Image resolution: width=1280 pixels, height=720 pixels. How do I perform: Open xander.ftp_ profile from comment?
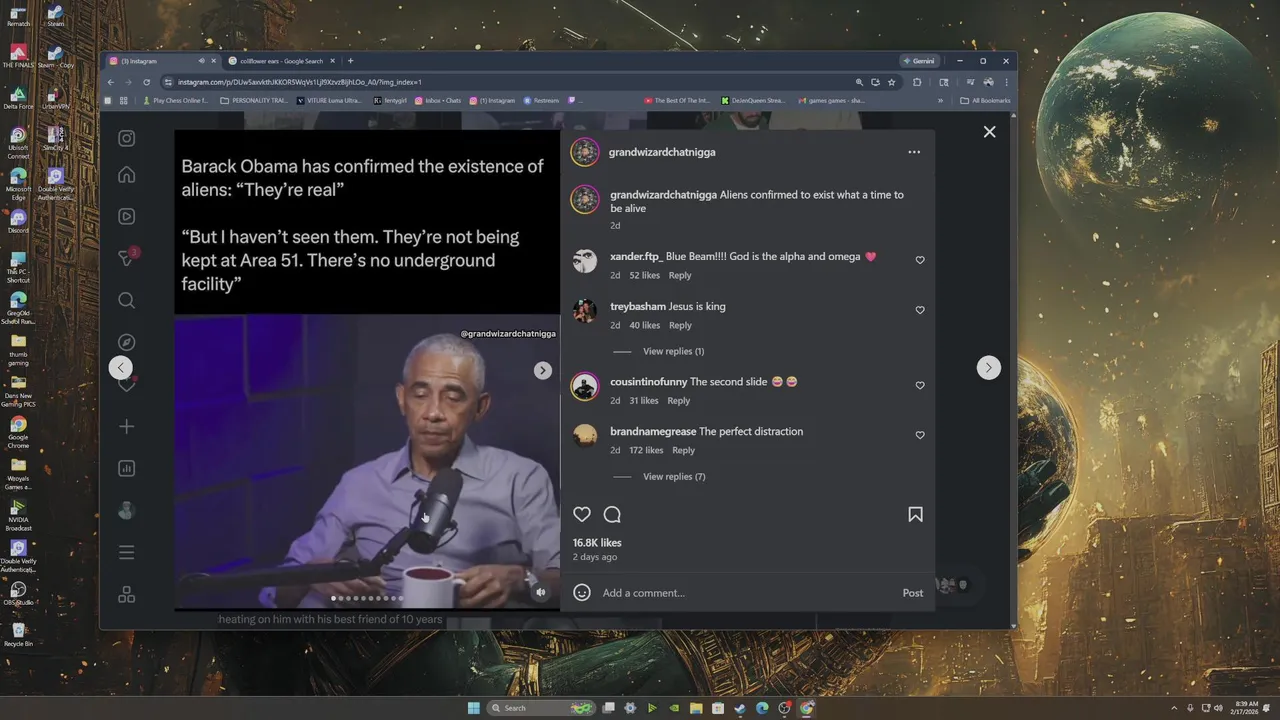(x=637, y=256)
